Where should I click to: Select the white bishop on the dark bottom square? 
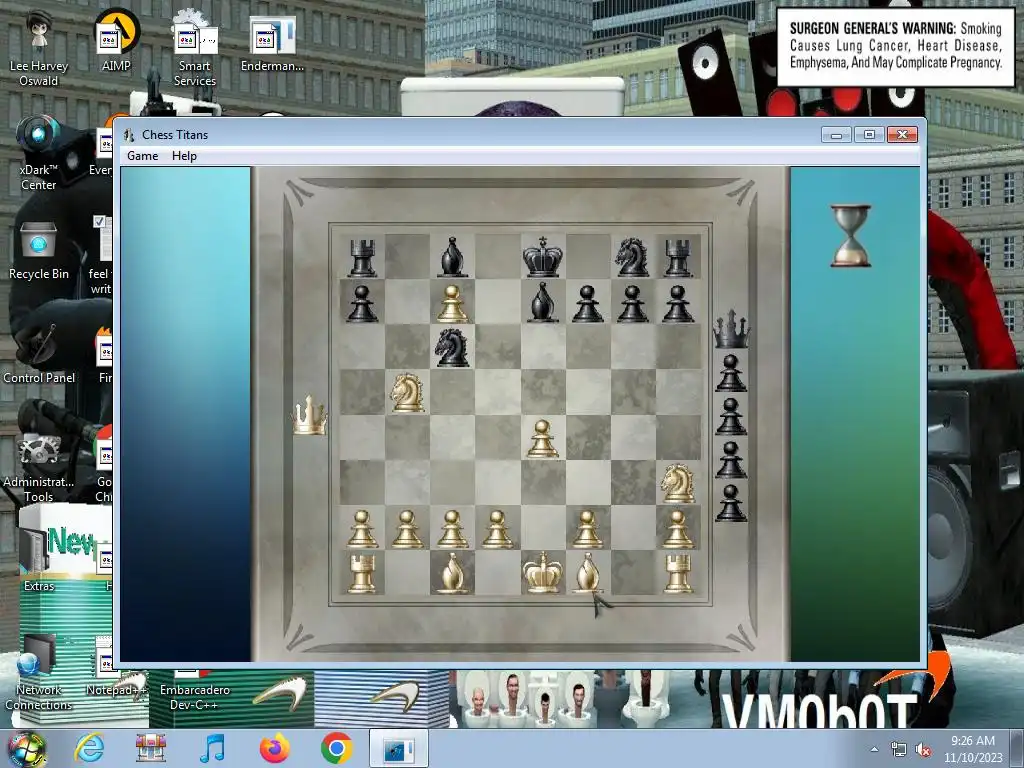coord(452,573)
